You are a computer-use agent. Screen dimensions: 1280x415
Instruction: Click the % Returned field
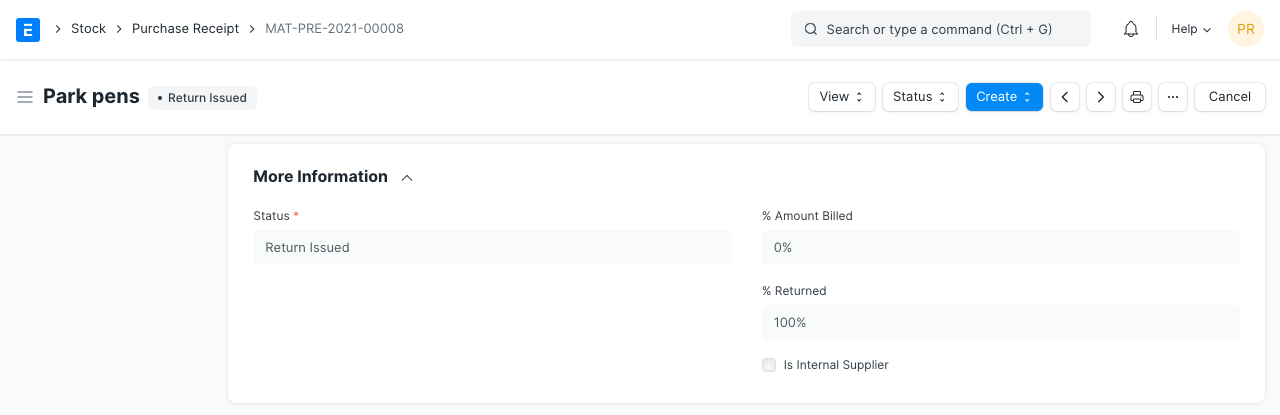[1000, 323]
